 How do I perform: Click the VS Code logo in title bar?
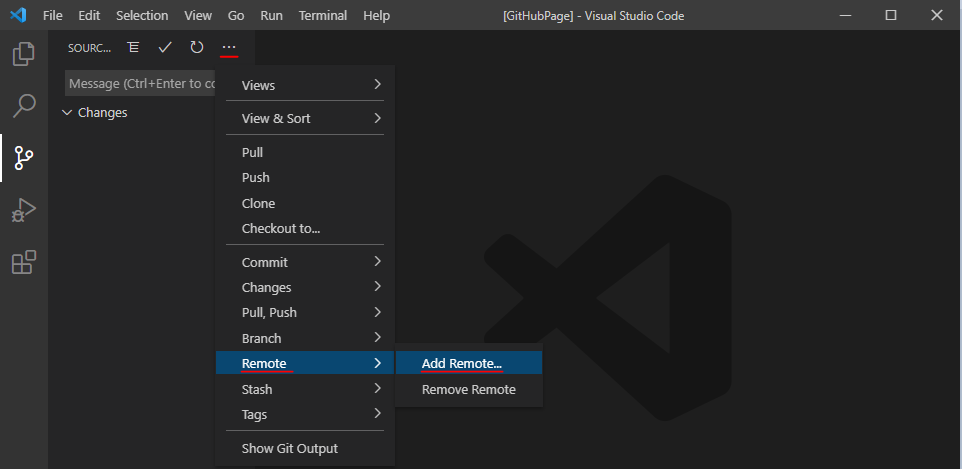tap(18, 15)
